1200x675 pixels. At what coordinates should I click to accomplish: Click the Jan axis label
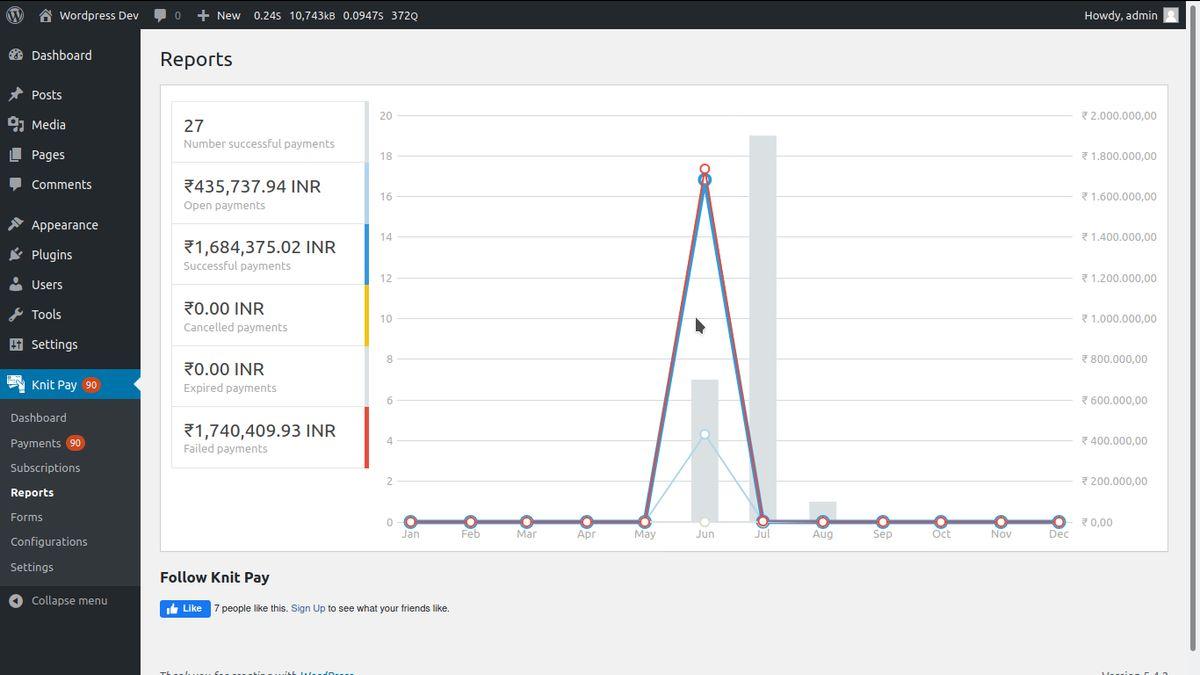coord(410,534)
